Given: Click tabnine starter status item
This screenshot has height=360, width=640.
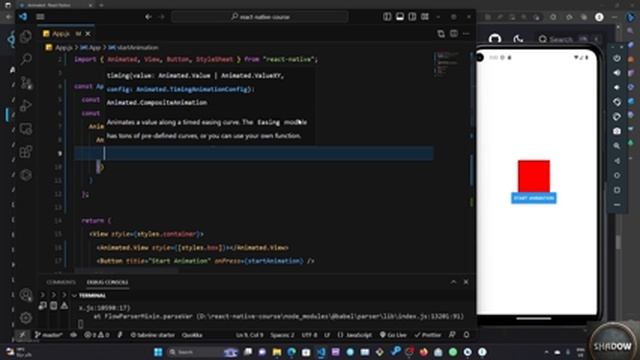Looking at the screenshot, I should [x=153, y=335].
